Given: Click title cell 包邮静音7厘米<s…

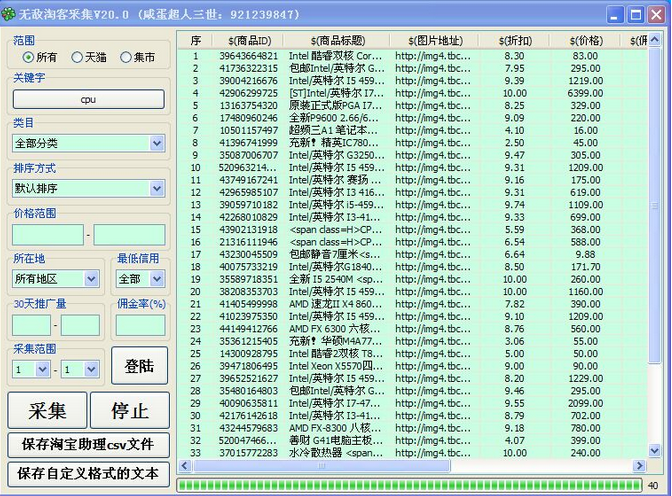Looking at the screenshot, I should [x=335, y=255].
